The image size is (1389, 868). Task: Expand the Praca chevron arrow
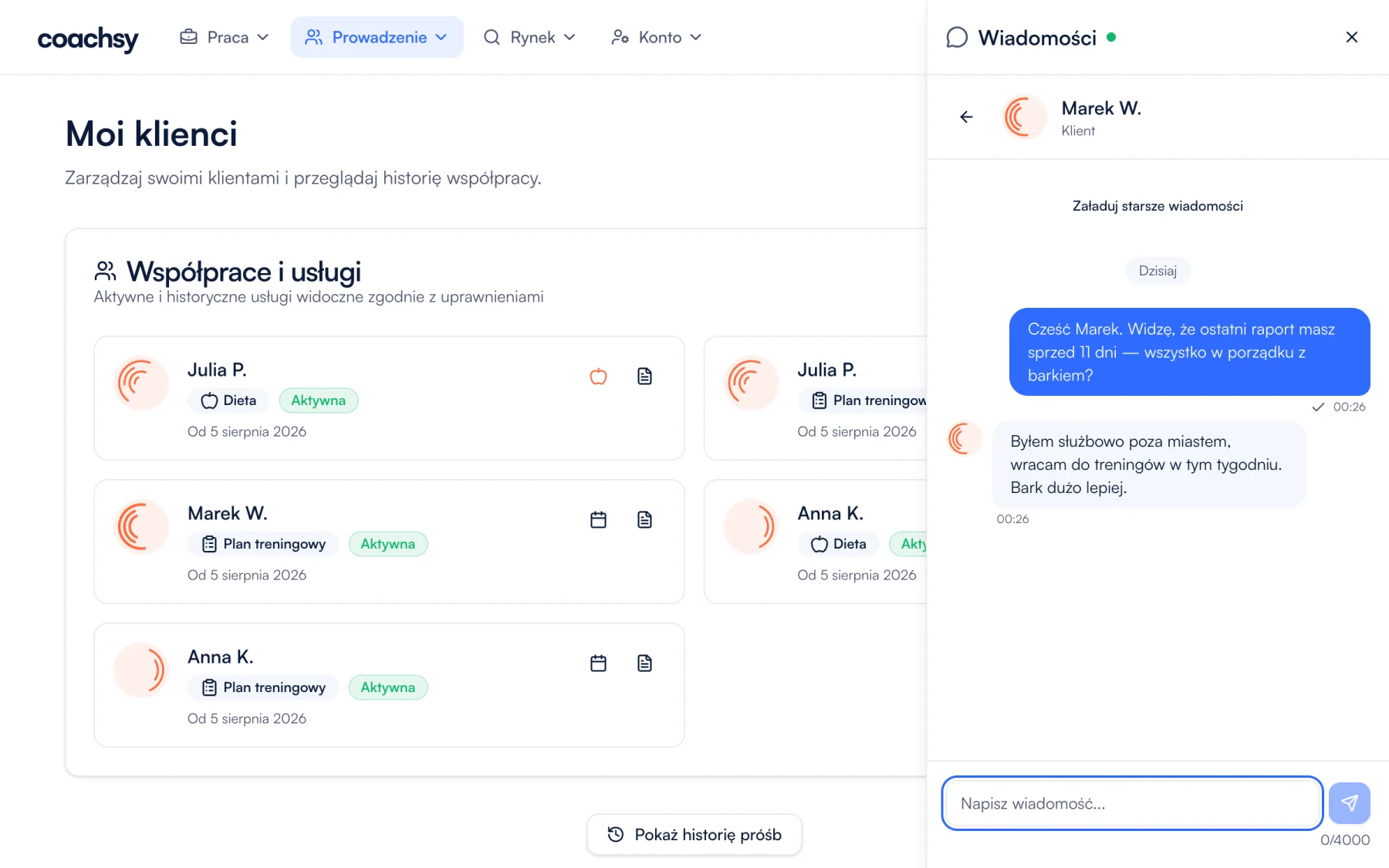[x=263, y=37]
